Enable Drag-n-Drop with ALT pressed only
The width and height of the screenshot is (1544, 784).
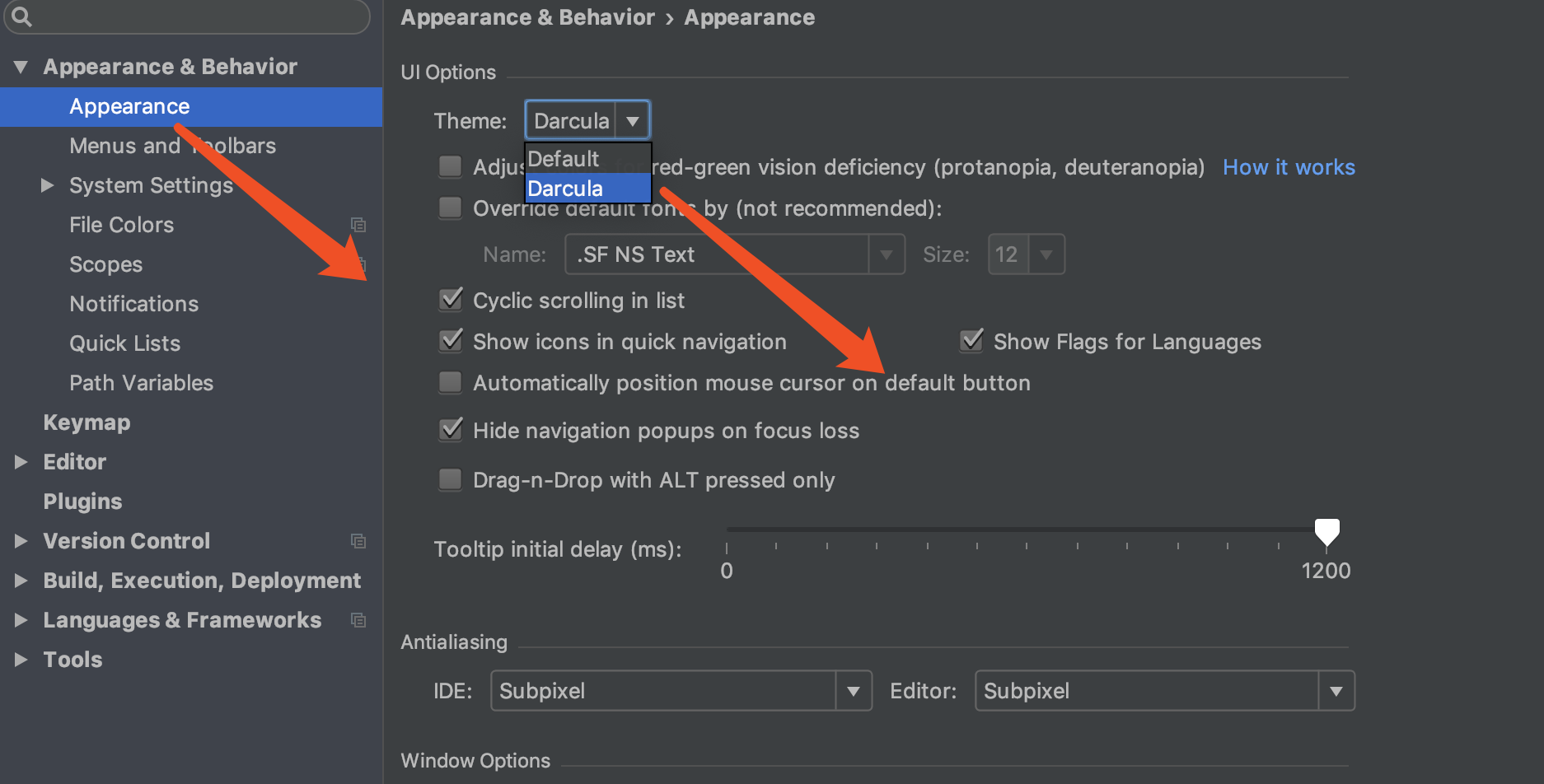(x=451, y=479)
